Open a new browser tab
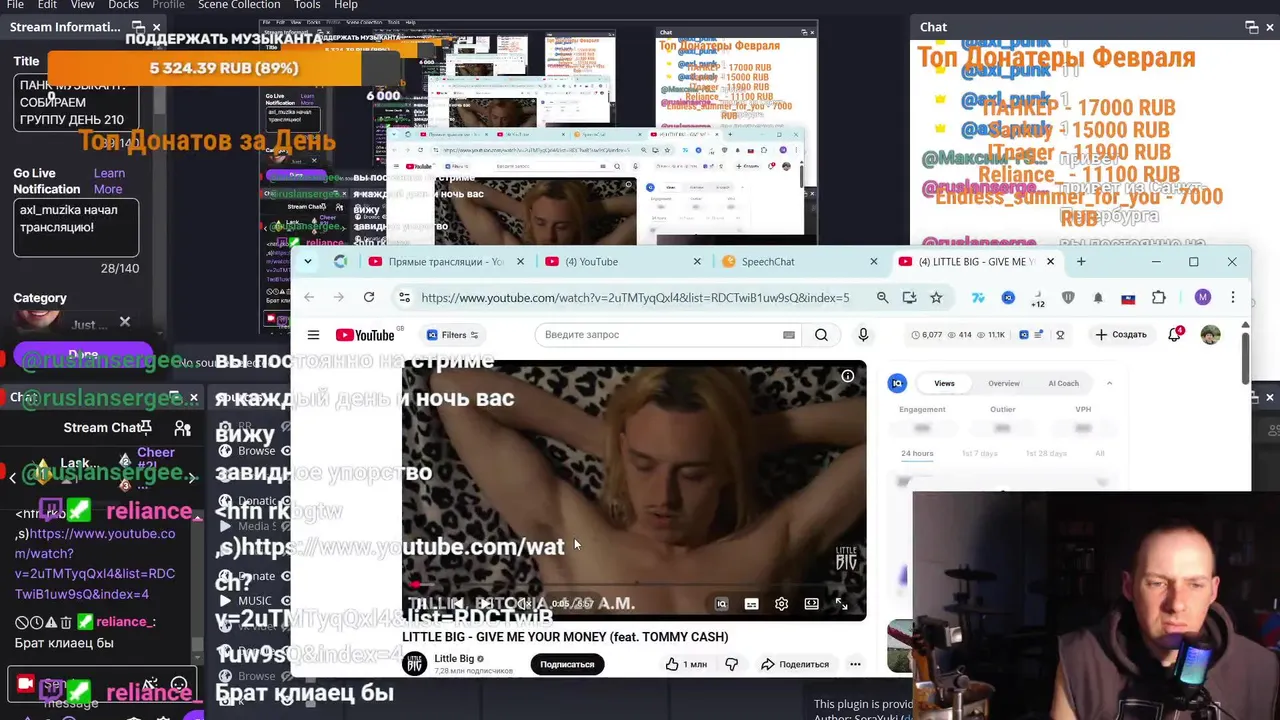This screenshot has width=1280, height=720. click(x=1081, y=261)
